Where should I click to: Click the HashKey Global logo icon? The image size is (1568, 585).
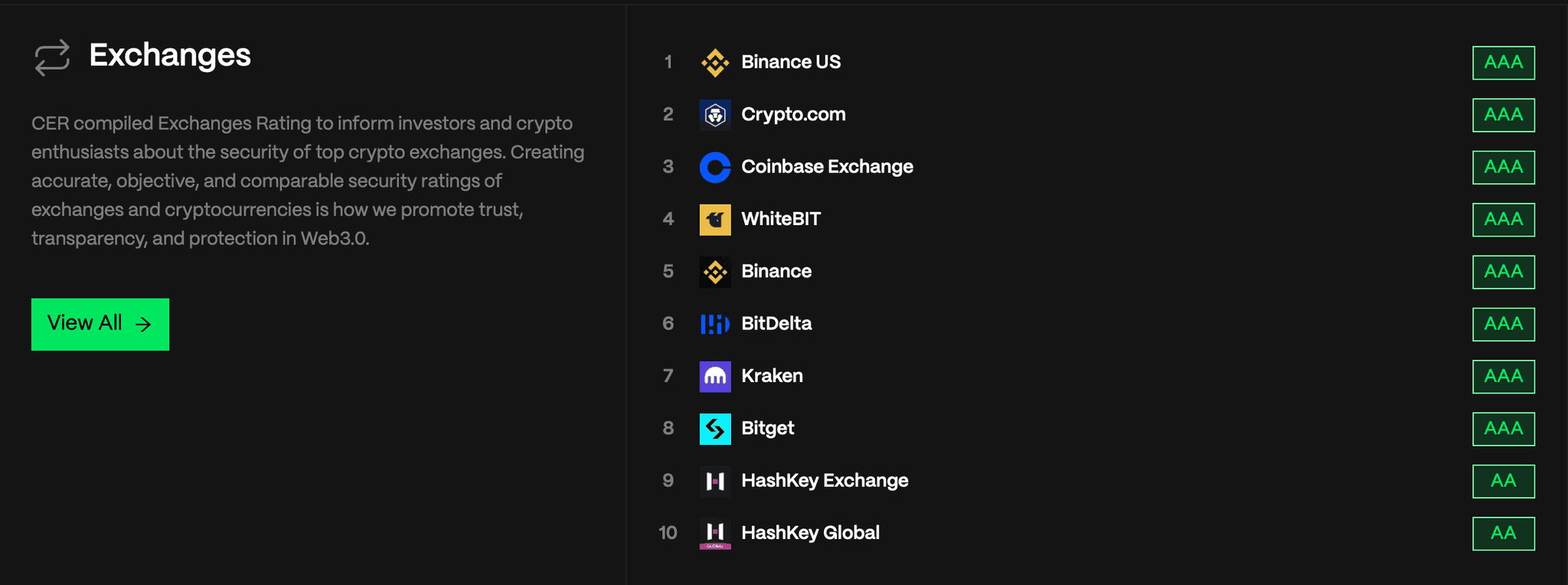714,533
